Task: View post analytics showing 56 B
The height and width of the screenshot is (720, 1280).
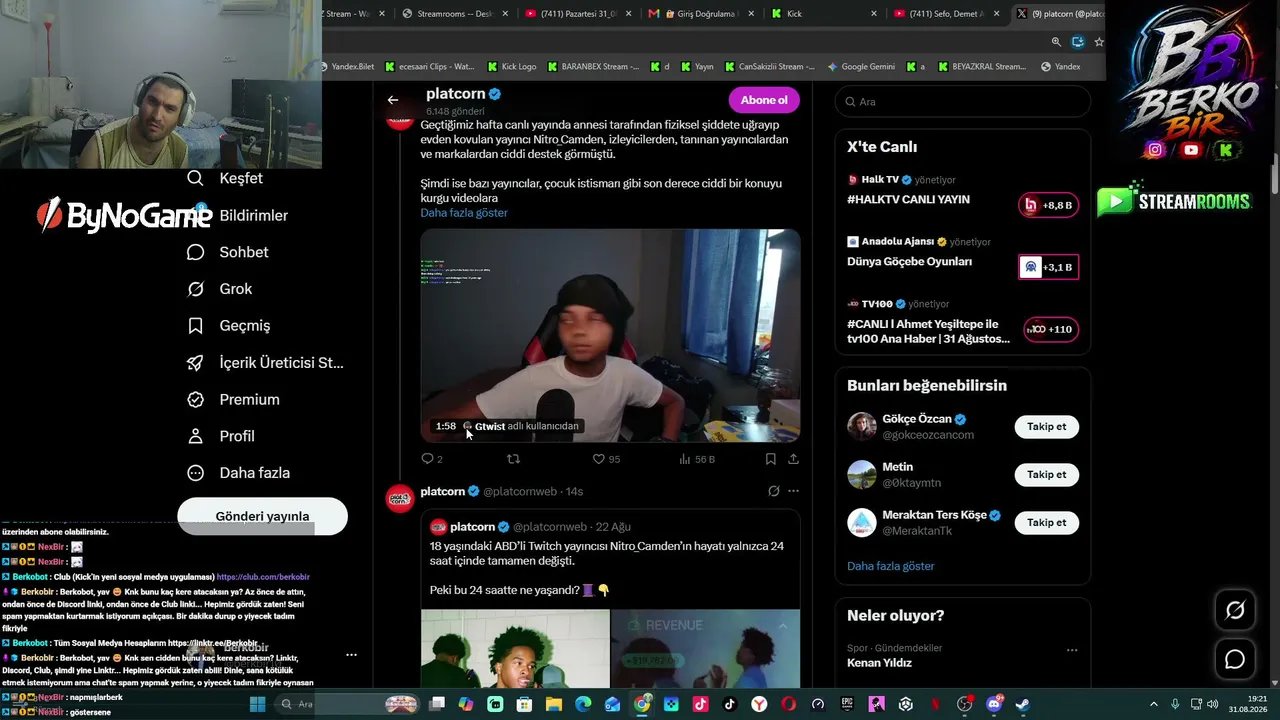Action: click(696, 459)
